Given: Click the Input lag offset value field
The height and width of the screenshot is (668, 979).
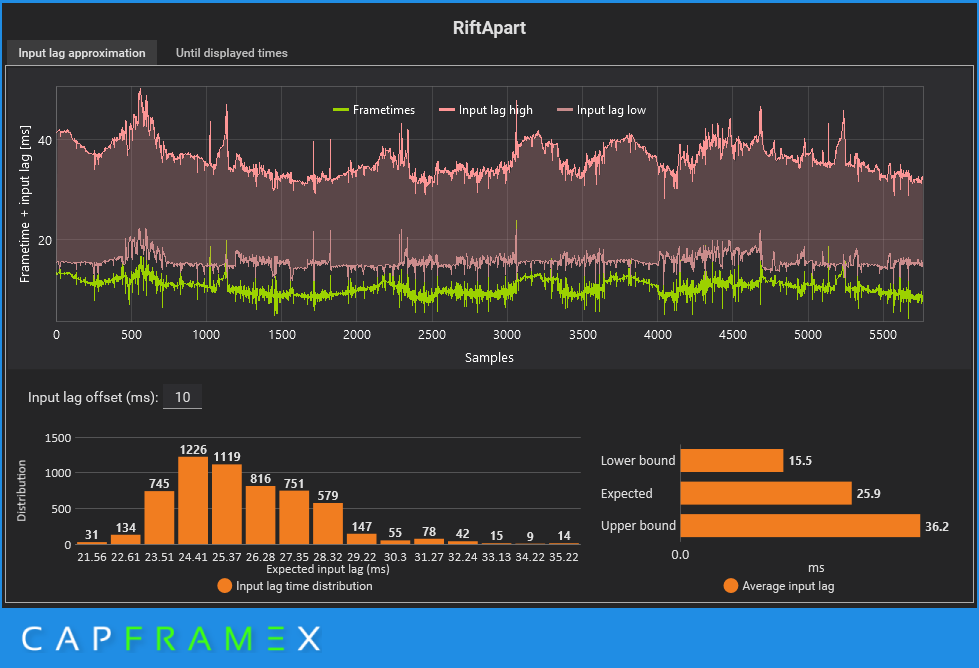Looking at the screenshot, I should [x=182, y=397].
